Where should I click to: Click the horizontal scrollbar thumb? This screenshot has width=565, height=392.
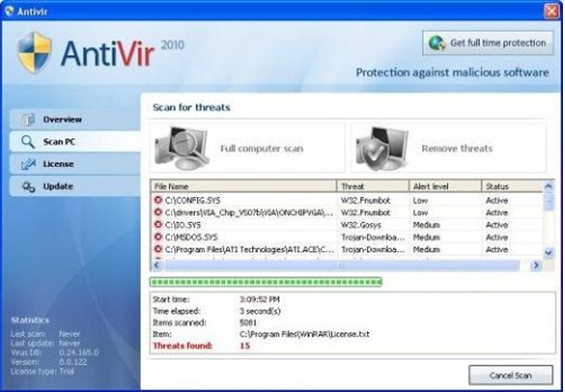342,265
